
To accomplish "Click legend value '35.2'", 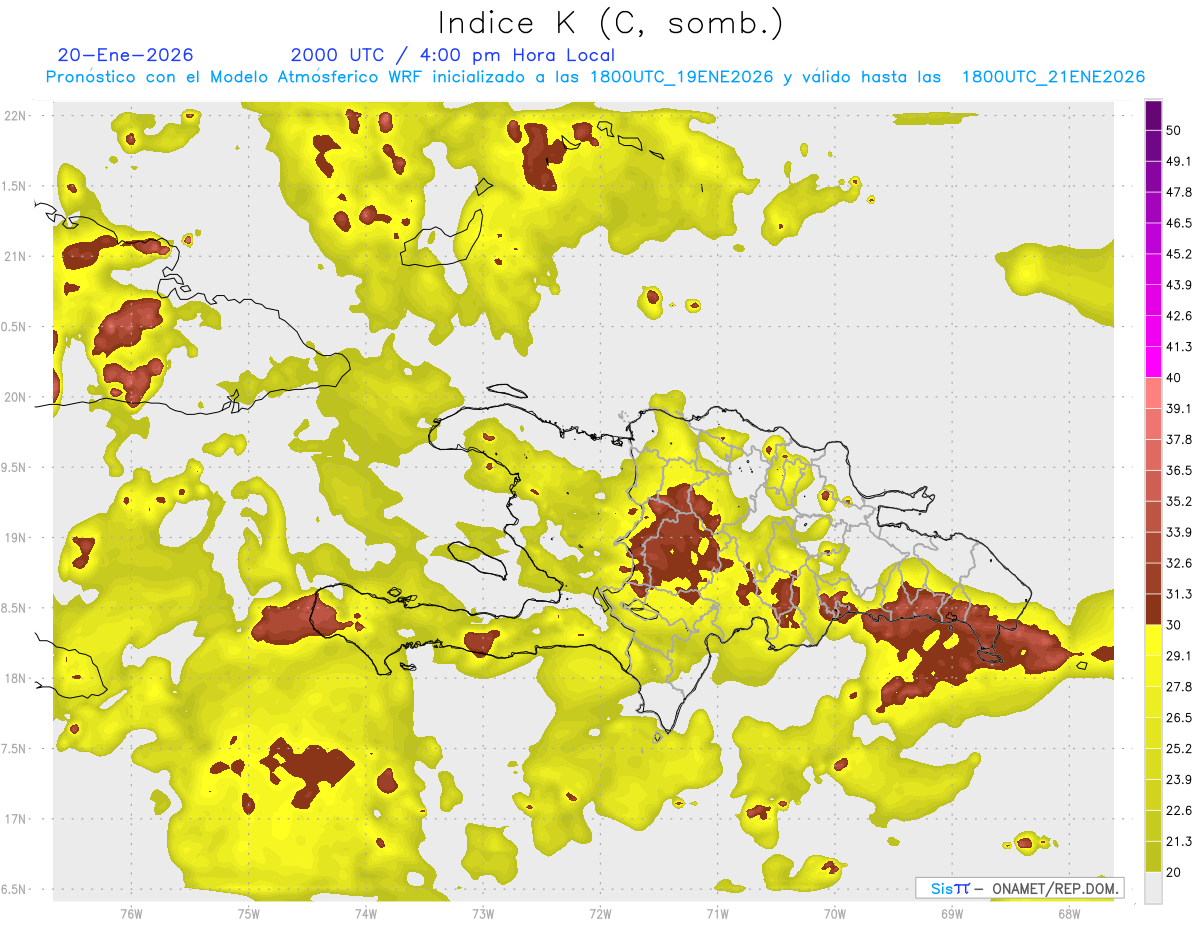I will point(1179,501).
